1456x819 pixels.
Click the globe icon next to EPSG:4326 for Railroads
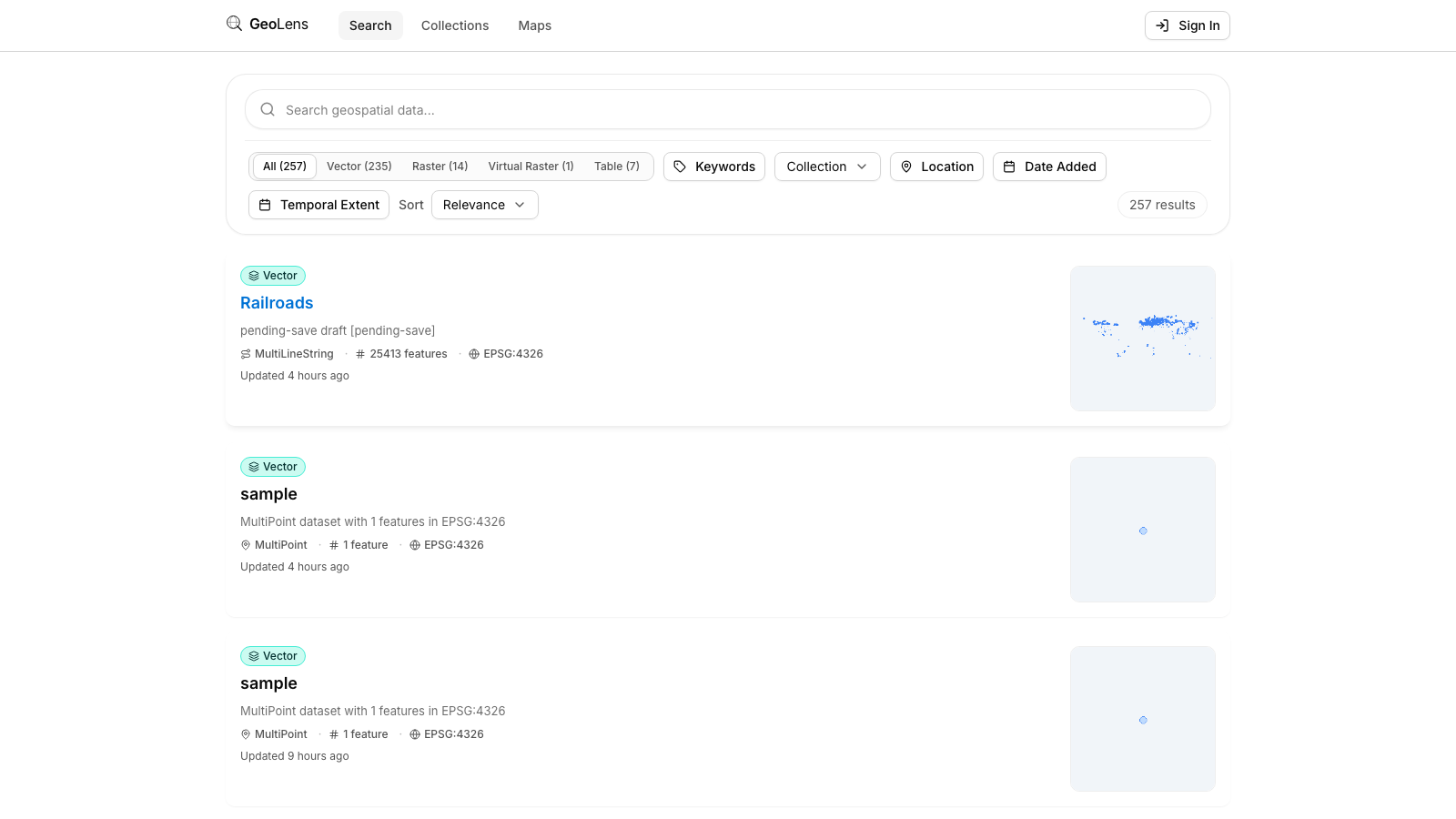click(x=473, y=353)
